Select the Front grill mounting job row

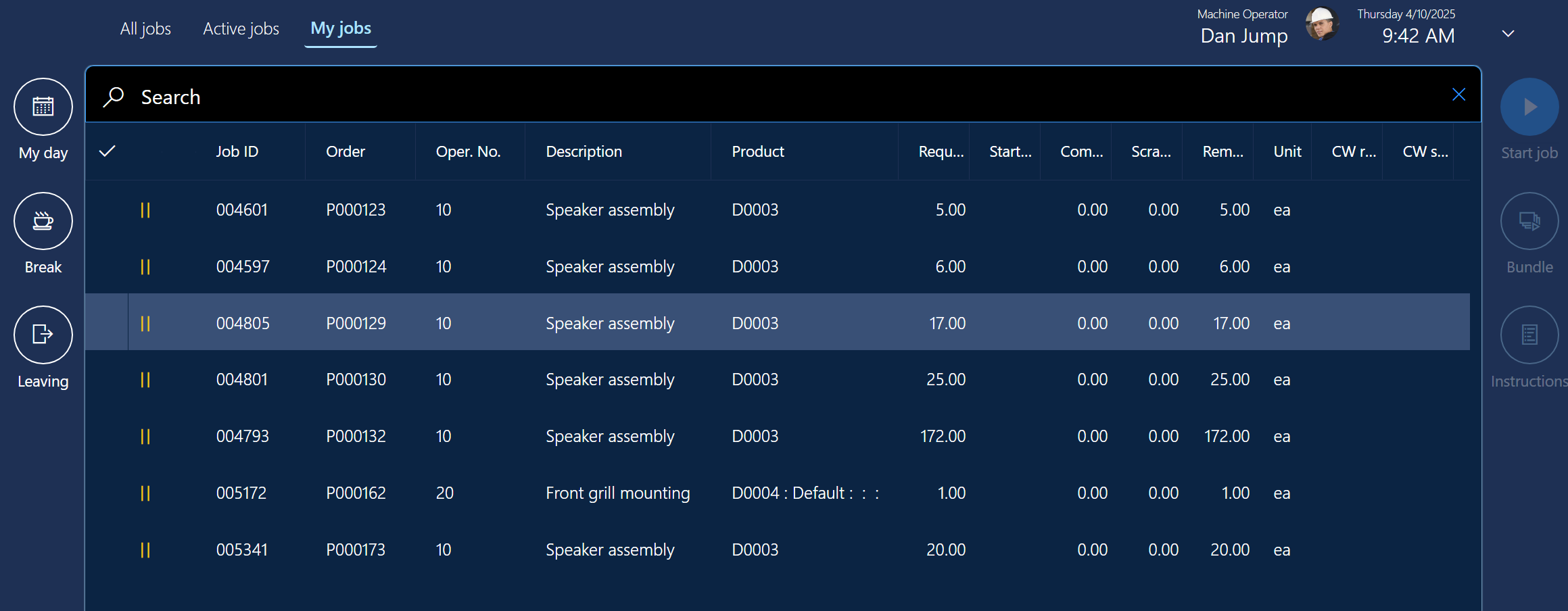tap(617, 493)
